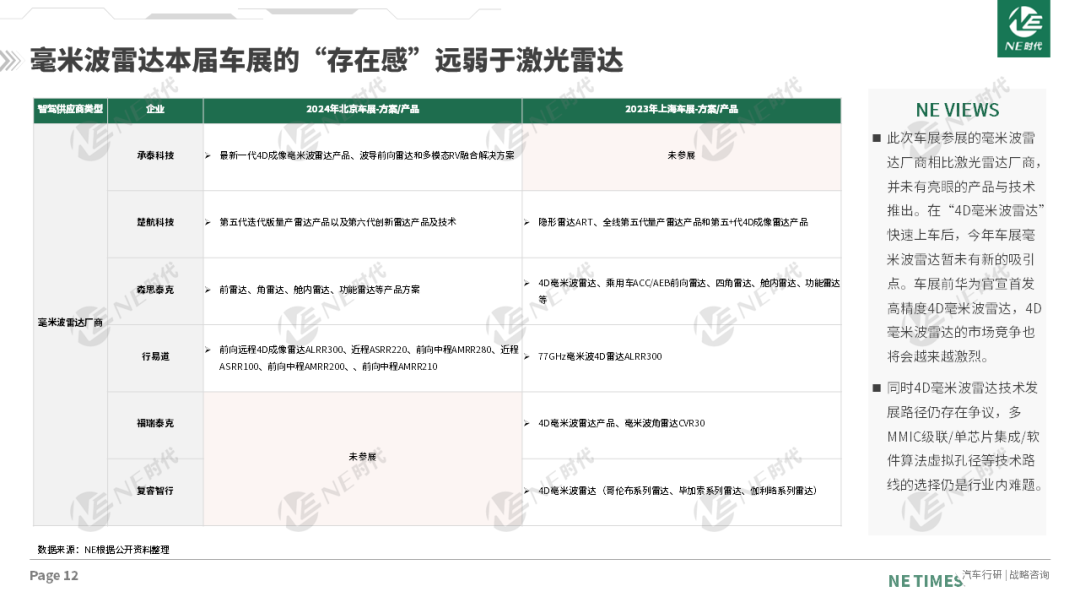Click the arrow bullet before 隐形雷达ART text
1080x608 pixels.
click(527, 222)
